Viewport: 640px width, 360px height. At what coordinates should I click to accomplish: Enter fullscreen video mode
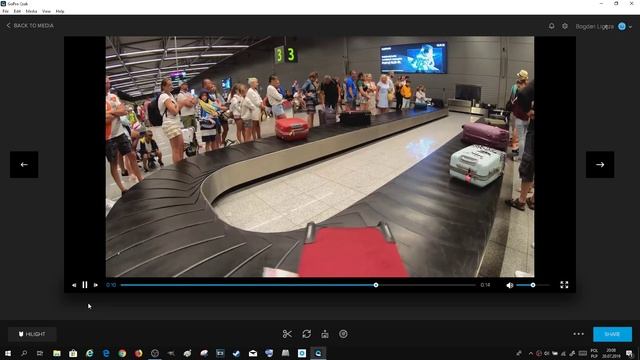(564, 285)
